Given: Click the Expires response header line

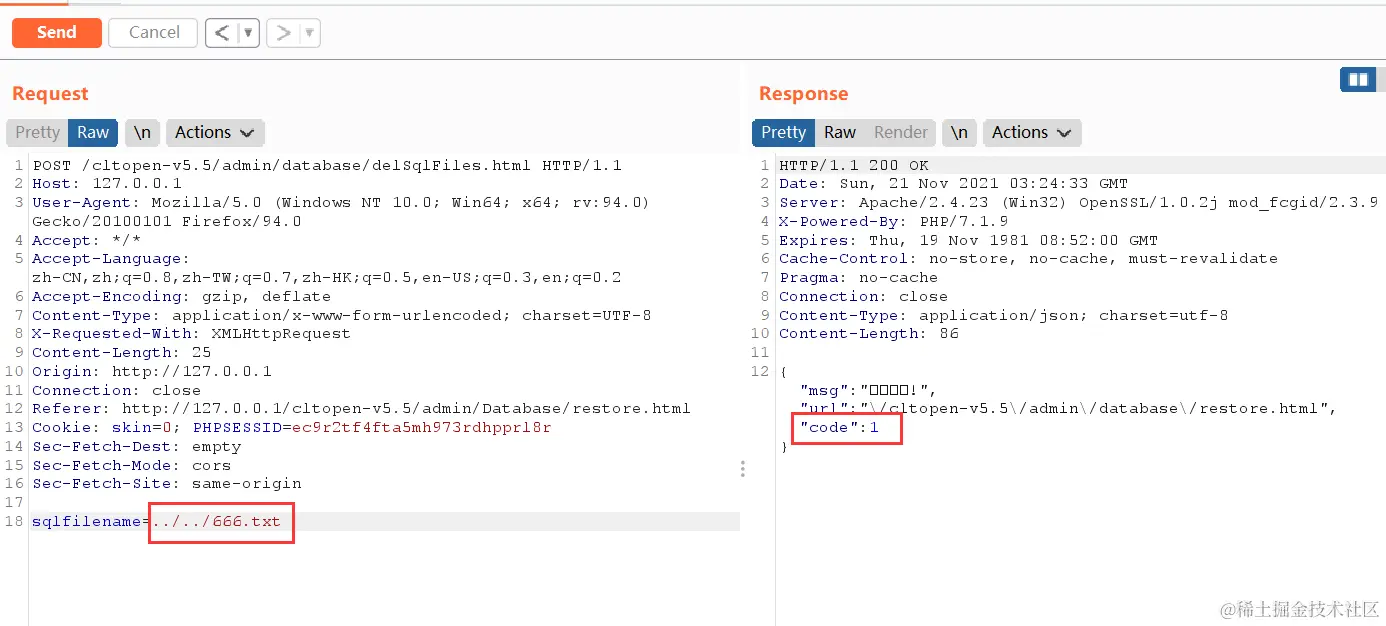Looking at the screenshot, I should click(x=968, y=241).
